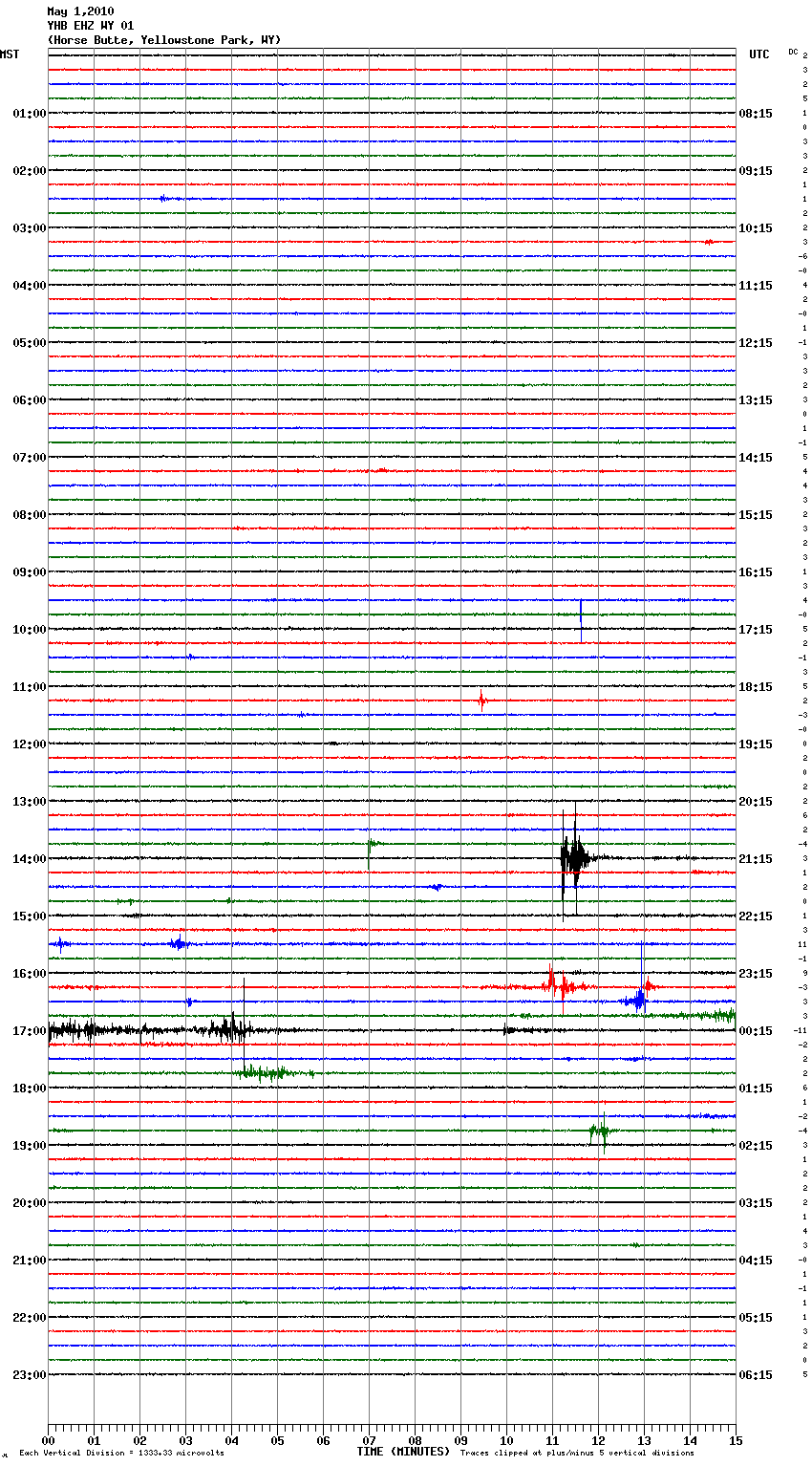The image size is (812, 1466).
Task: Select the 15 minute tick on bottom axis
Action: tap(736, 1440)
